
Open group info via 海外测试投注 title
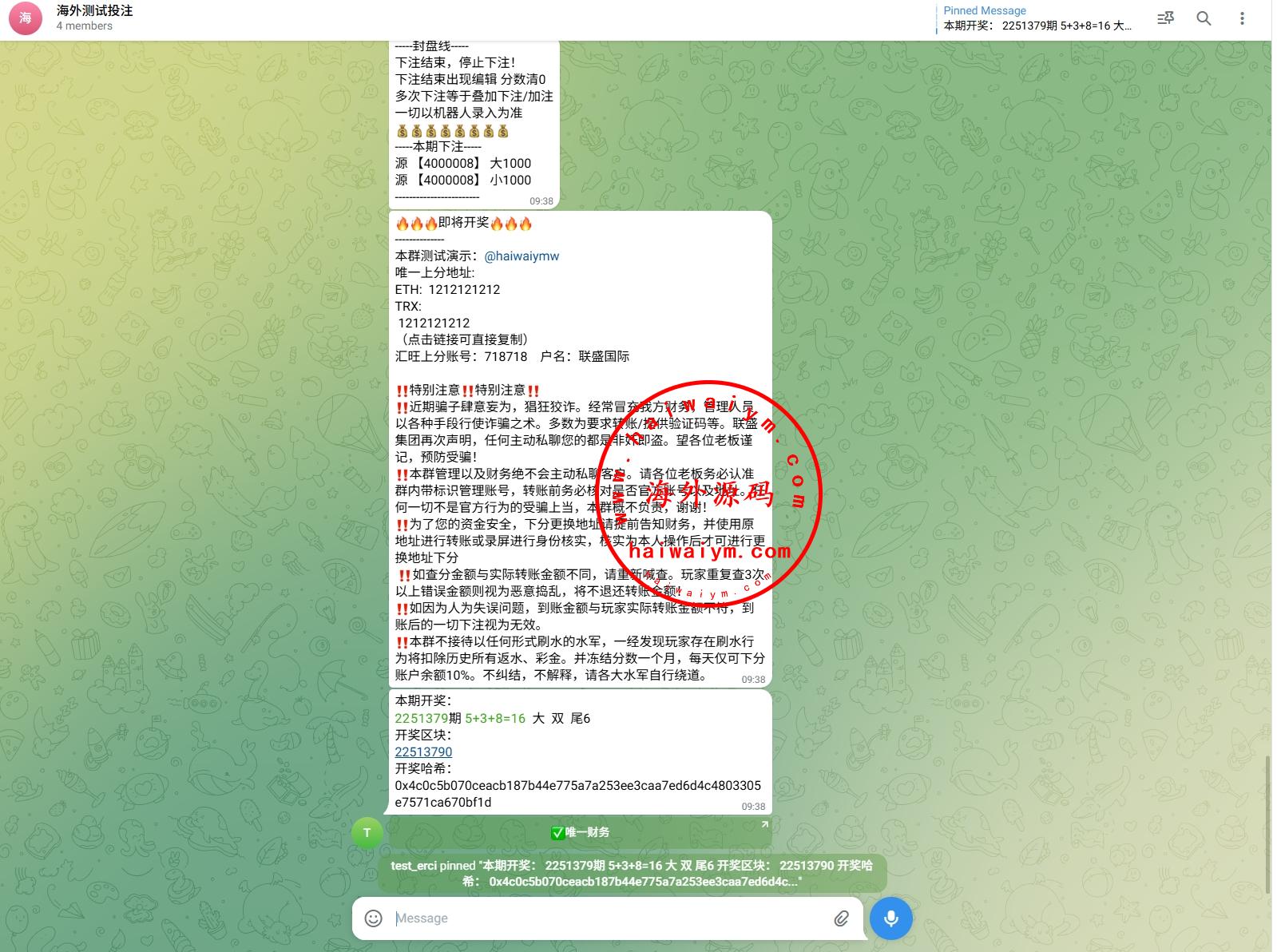click(x=94, y=11)
